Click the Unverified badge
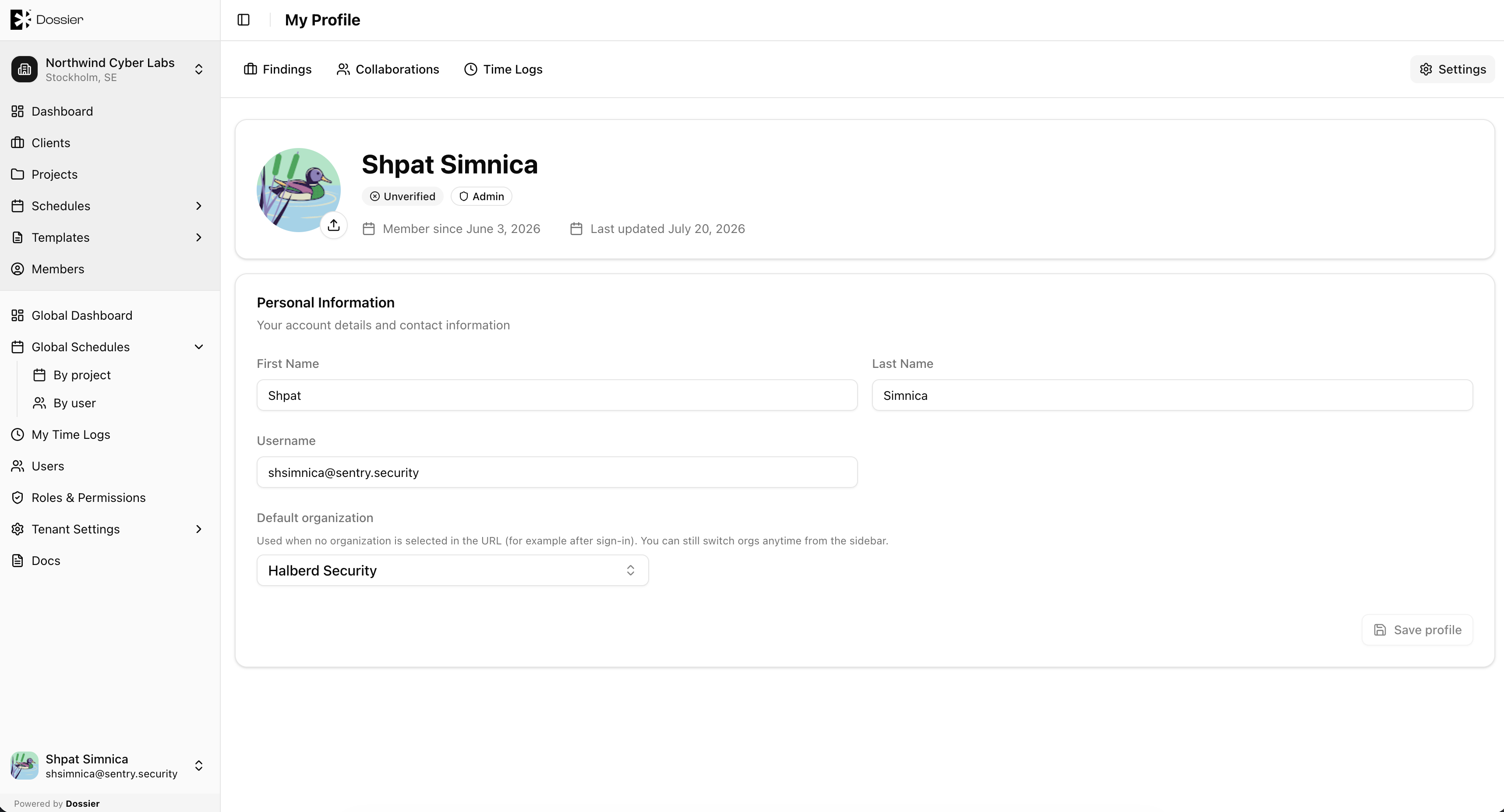 pyautogui.click(x=402, y=196)
